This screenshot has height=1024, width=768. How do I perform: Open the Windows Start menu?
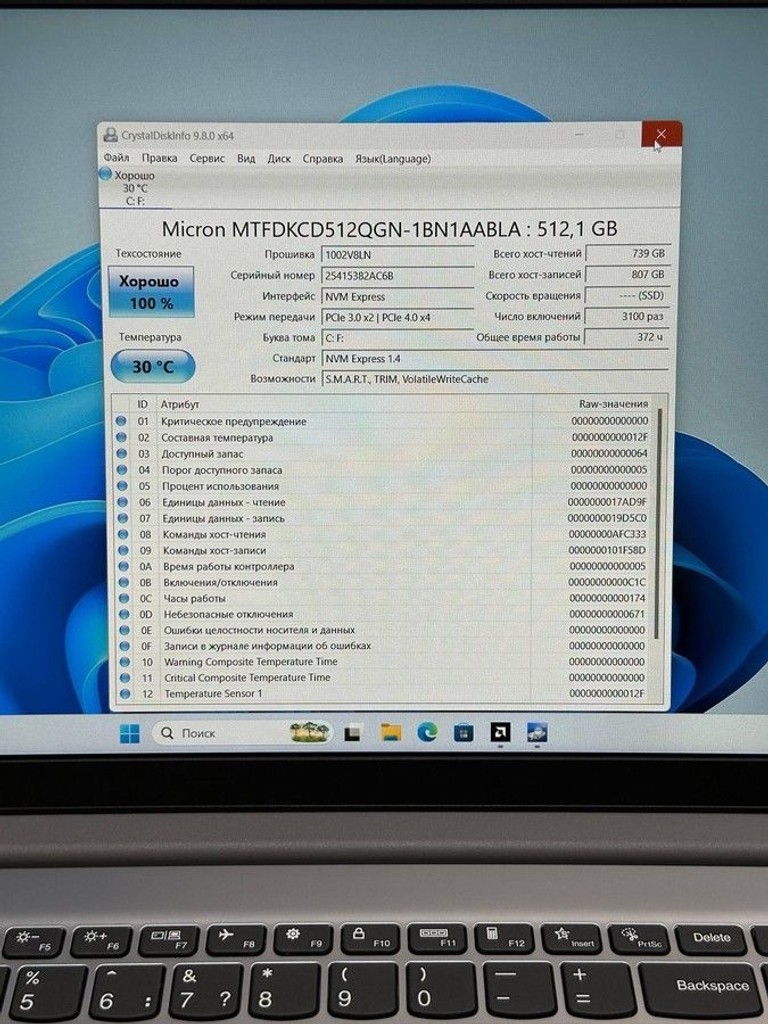pyautogui.click(x=130, y=733)
